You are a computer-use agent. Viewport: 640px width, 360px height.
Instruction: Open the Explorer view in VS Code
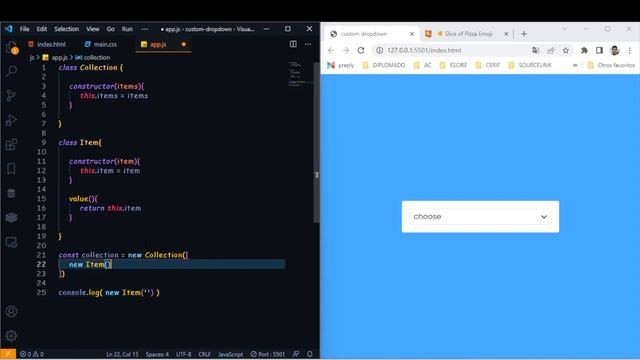[x=11, y=47]
